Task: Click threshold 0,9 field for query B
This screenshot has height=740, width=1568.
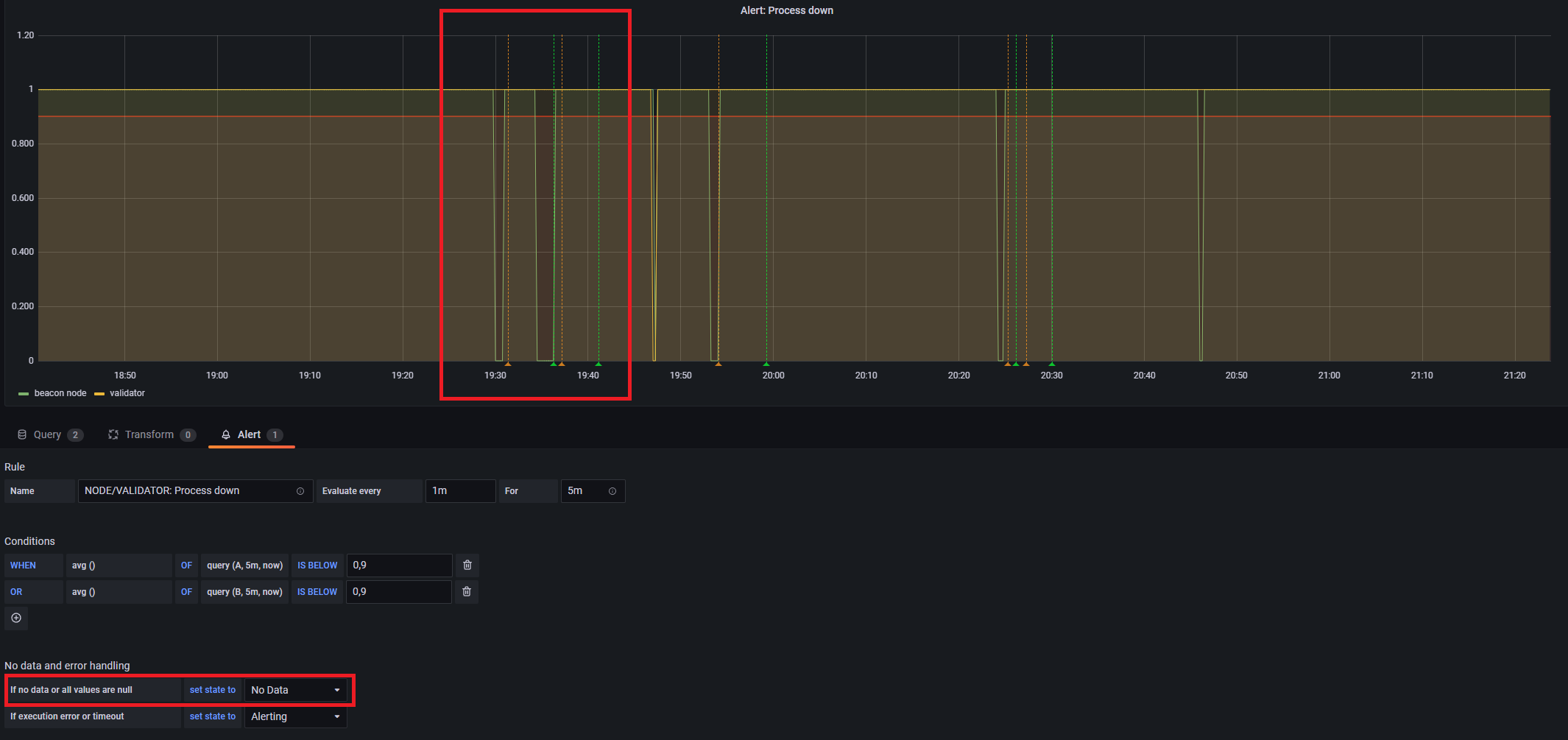Action: tap(399, 592)
